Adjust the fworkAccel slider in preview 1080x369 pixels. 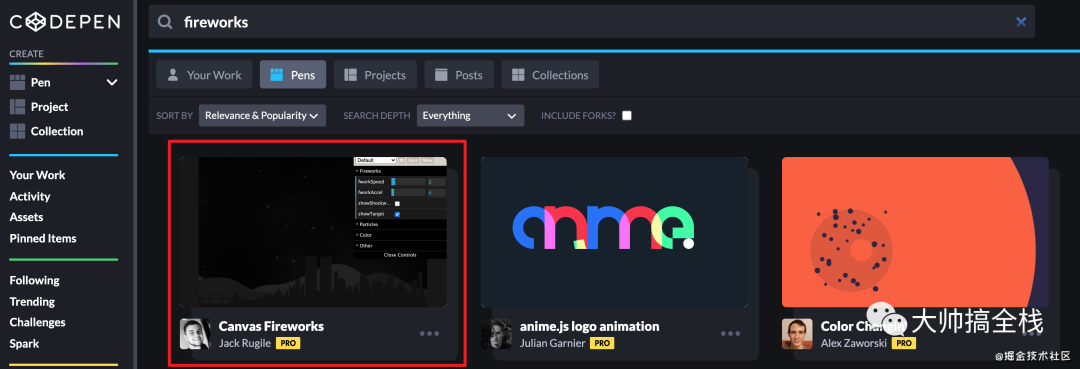tap(408, 193)
